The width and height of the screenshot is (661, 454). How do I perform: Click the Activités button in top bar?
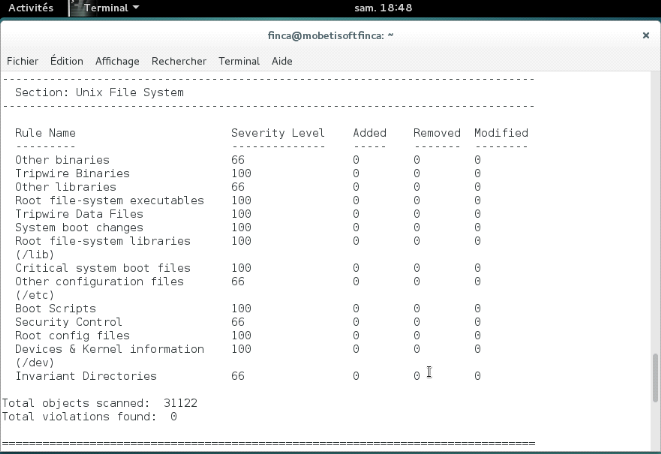(x=31, y=8)
